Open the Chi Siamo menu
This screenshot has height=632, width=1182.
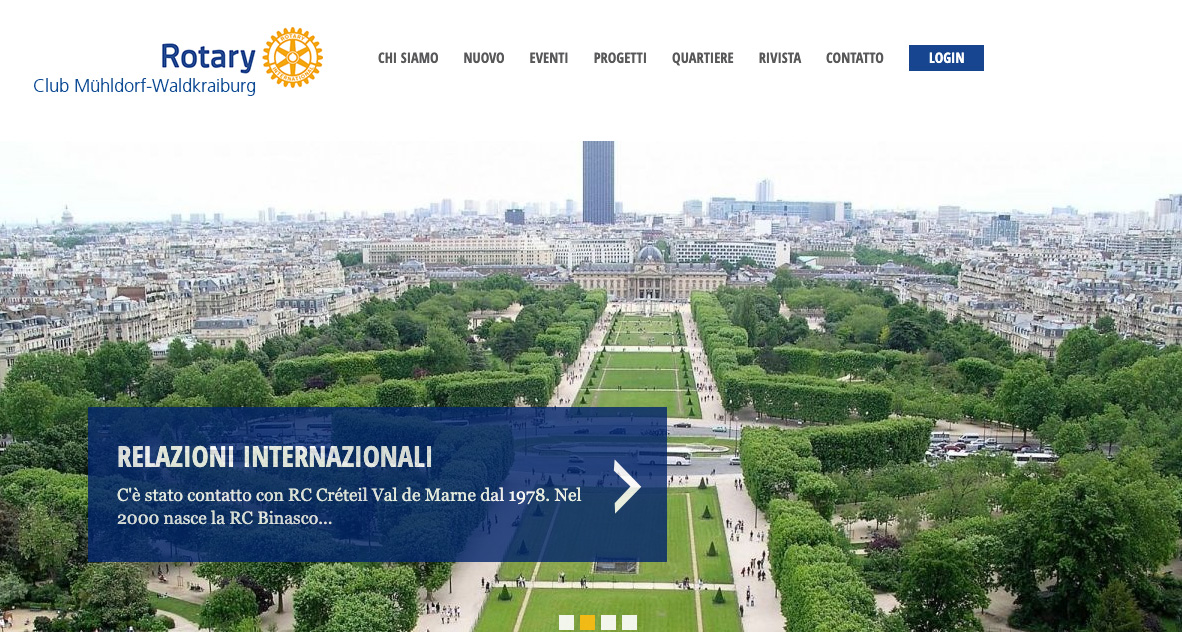pyautogui.click(x=408, y=58)
